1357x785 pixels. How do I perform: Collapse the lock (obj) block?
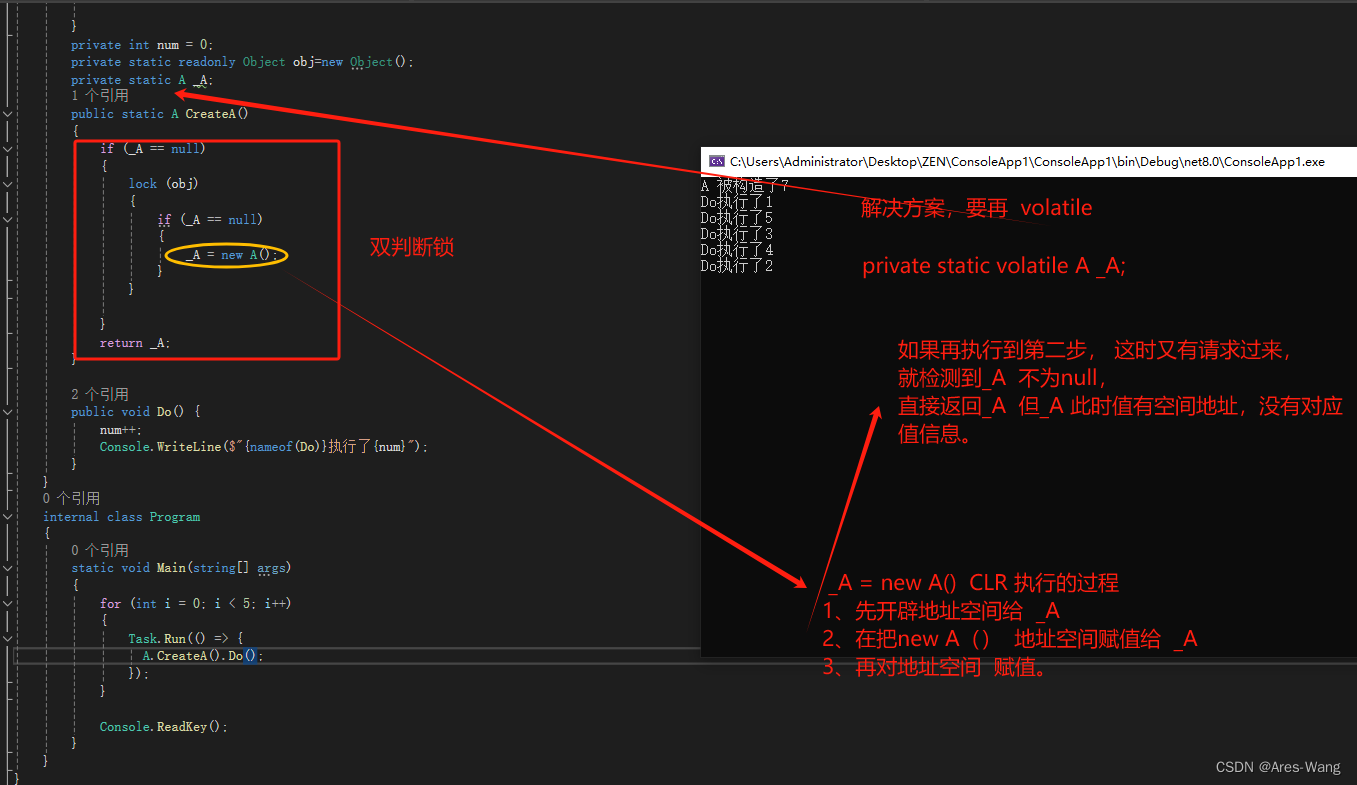[8, 184]
